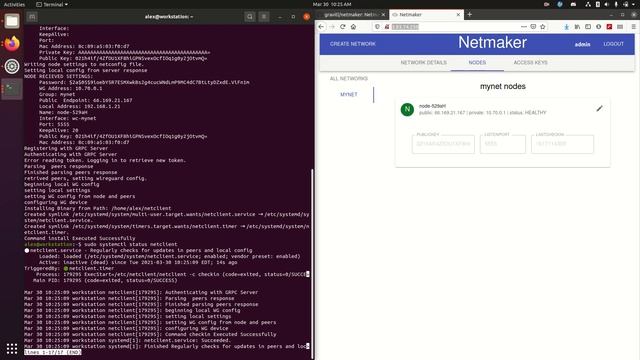This screenshot has width=640, height=360.
Task: Open the round settings app in dock
Action: (12, 66)
